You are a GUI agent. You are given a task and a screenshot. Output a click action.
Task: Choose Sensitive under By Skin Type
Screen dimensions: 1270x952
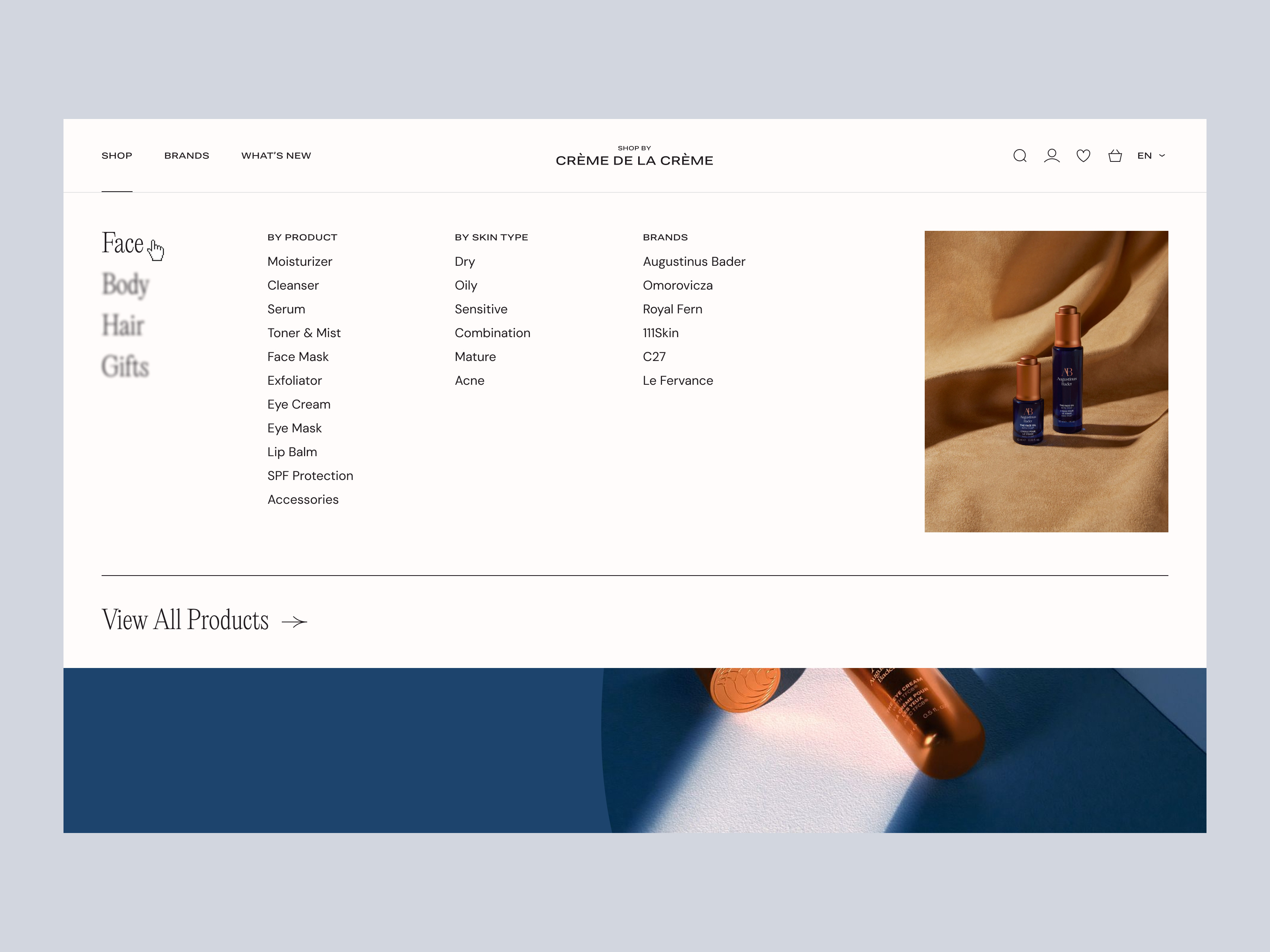481,309
